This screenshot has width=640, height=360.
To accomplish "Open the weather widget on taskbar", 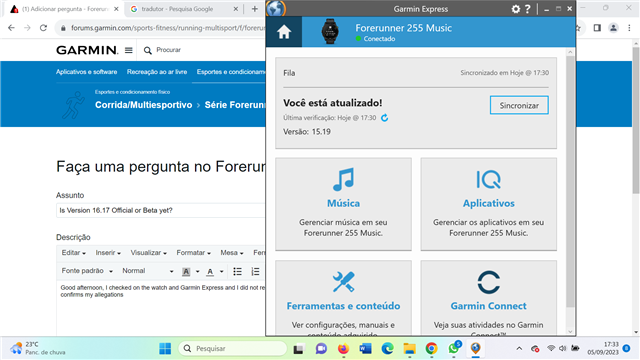I will [38, 348].
